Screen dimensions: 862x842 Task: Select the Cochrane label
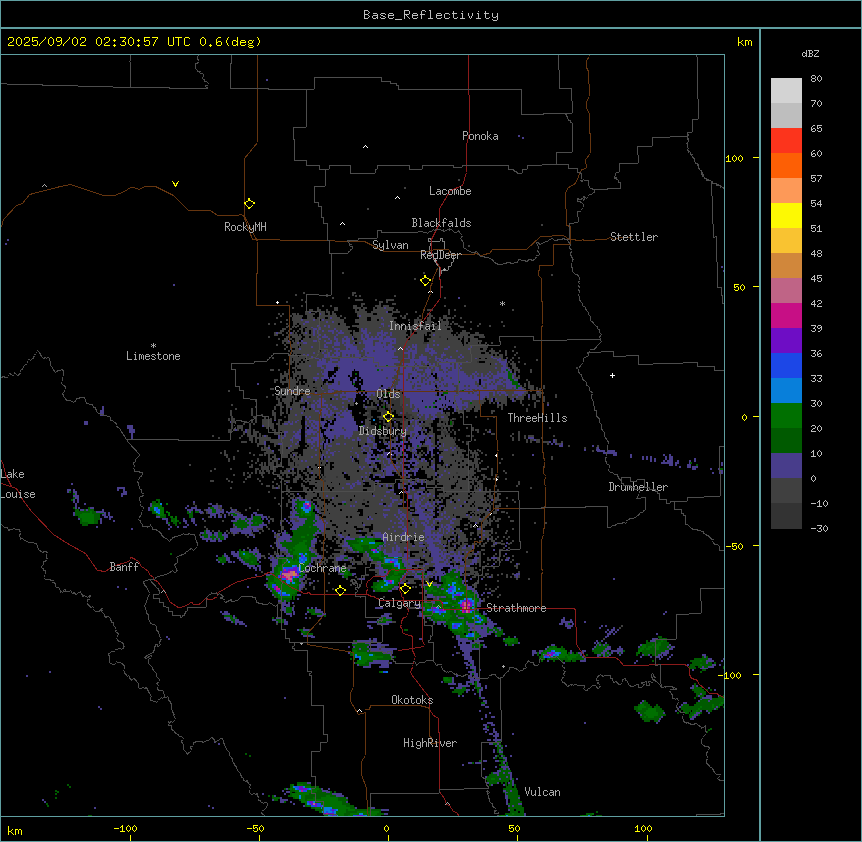point(322,568)
